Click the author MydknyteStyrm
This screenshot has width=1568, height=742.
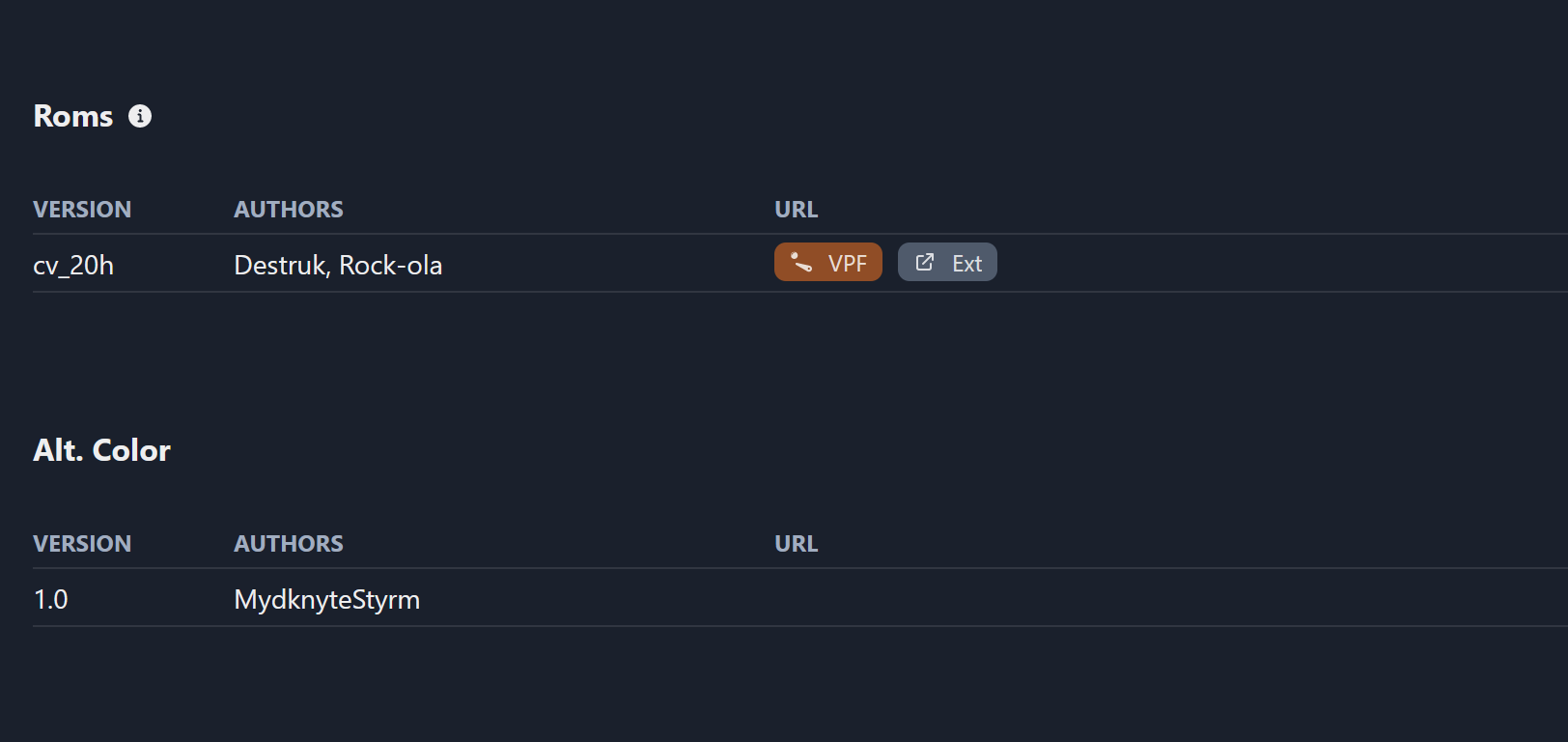click(326, 599)
